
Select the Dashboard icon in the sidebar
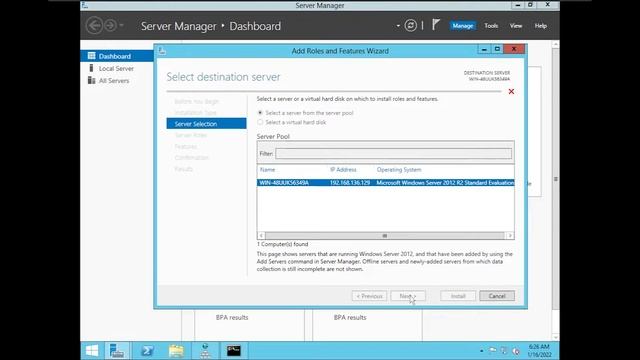91,56
